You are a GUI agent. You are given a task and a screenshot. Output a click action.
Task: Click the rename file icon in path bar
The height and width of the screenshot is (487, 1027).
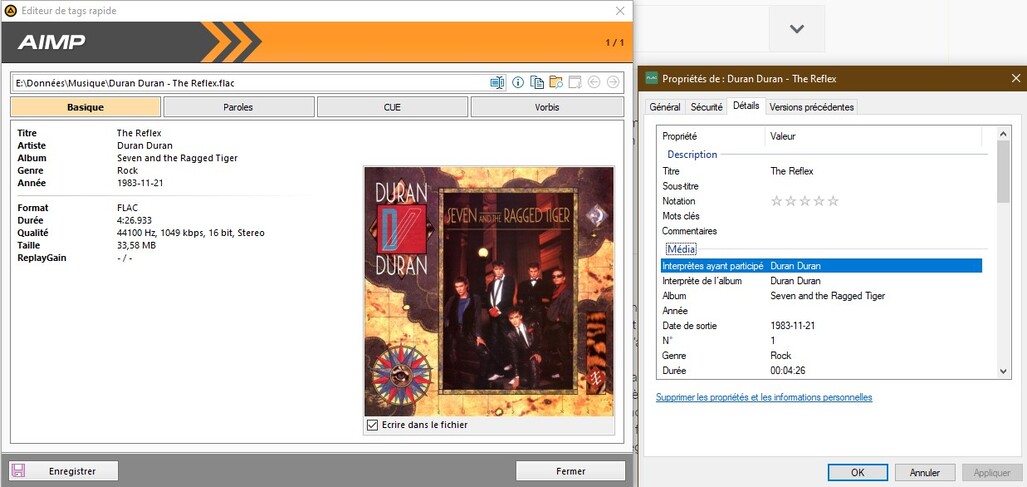(498, 82)
